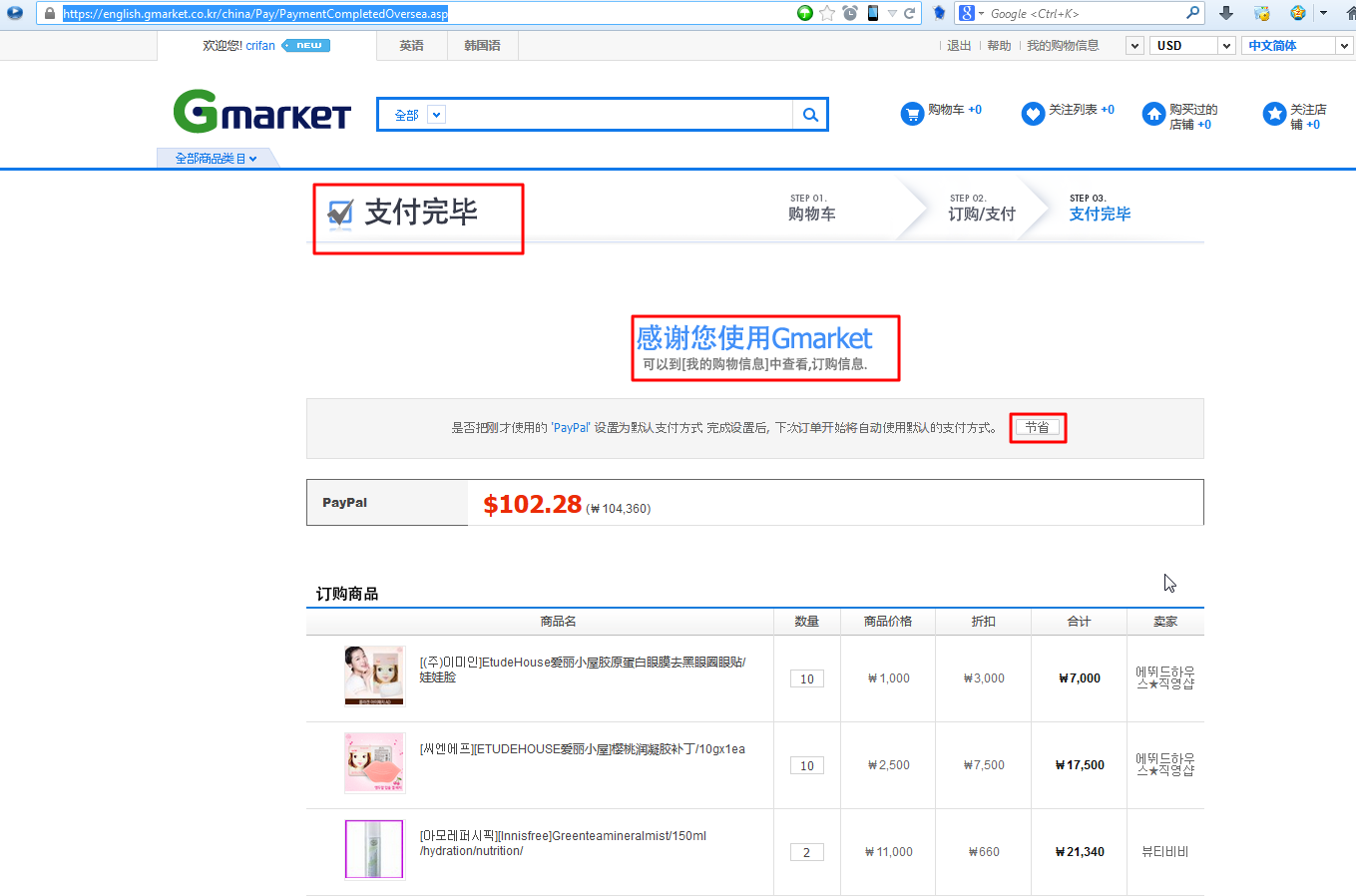Open the 关注店铺 star icon
Image resolution: width=1356 pixels, height=896 pixels.
pos(1274,114)
